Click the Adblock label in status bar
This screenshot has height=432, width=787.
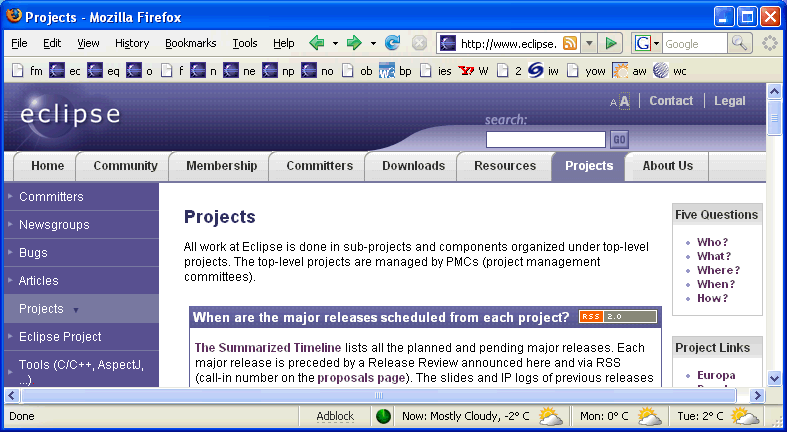335,416
